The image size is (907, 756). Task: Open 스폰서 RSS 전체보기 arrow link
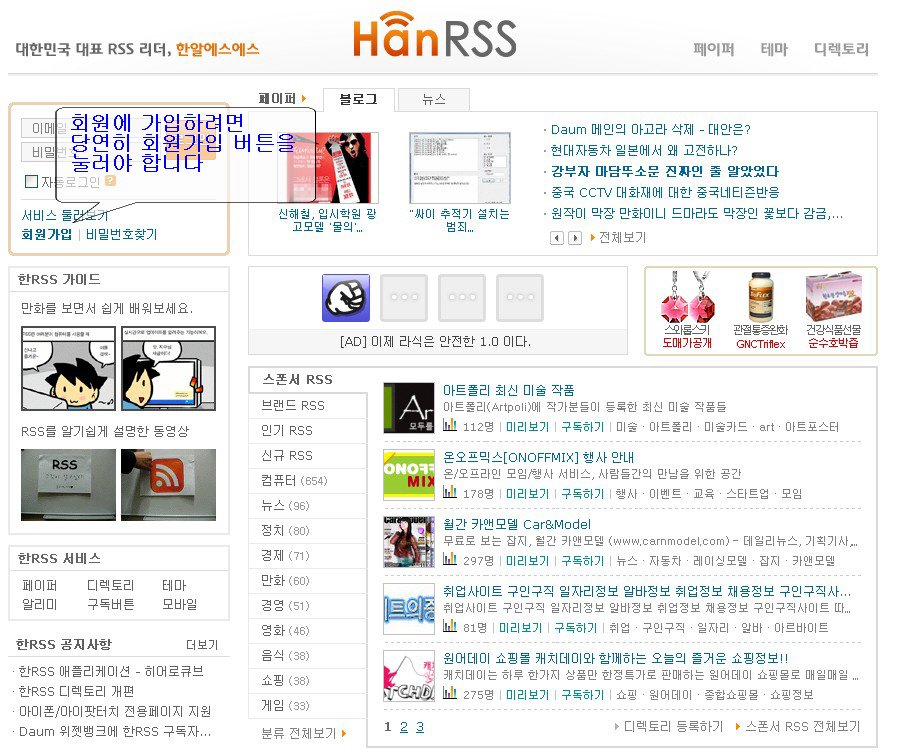(x=798, y=727)
